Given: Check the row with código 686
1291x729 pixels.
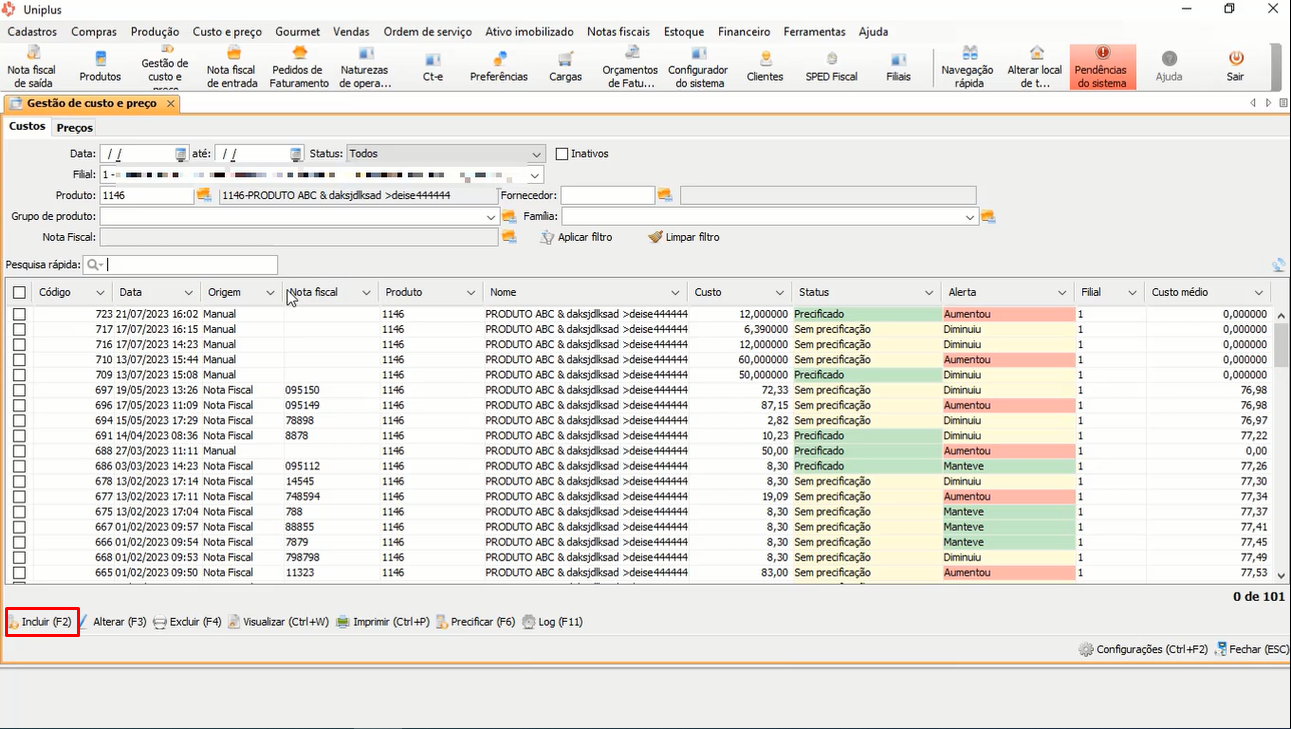Looking at the screenshot, I should (x=19, y=466).
